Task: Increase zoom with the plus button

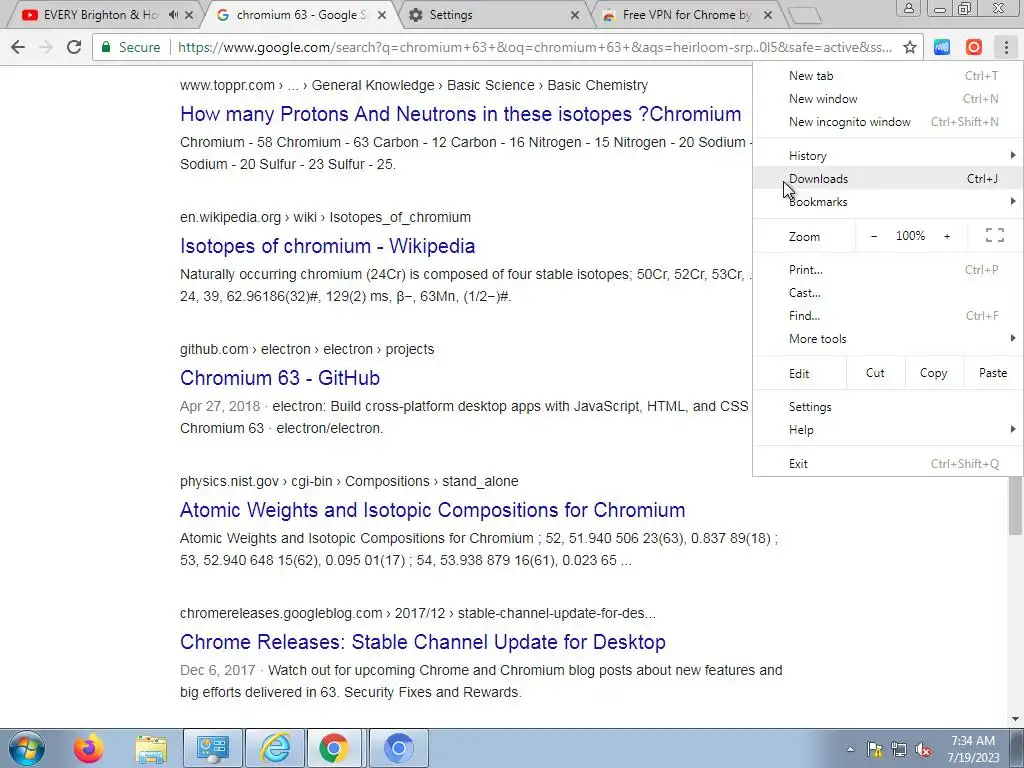Action: pos(947,236)
